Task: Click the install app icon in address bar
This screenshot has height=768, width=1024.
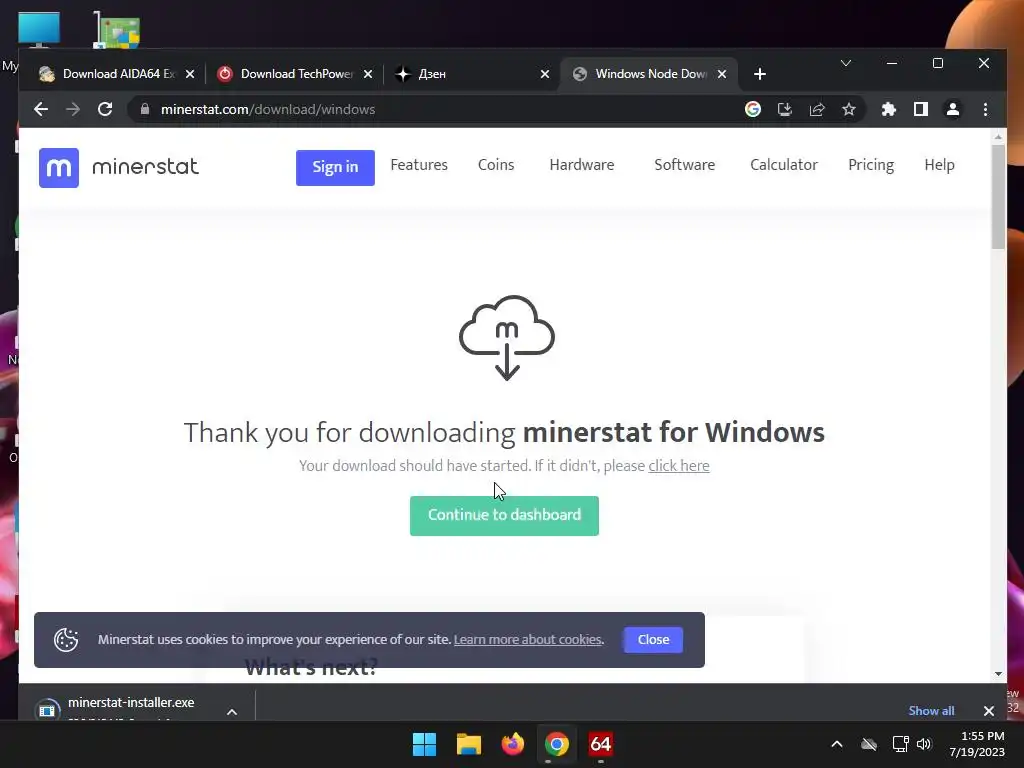Action: click(785, 109)
